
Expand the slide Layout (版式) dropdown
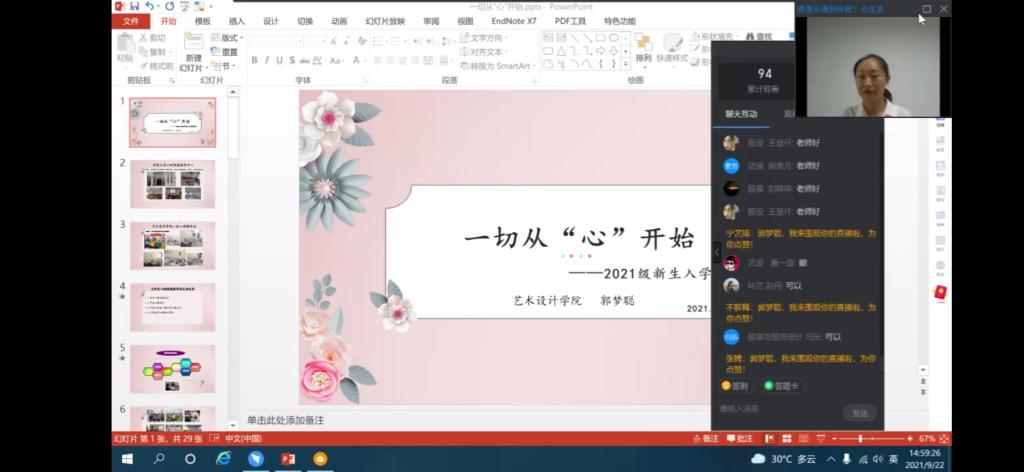coord(227,38)
